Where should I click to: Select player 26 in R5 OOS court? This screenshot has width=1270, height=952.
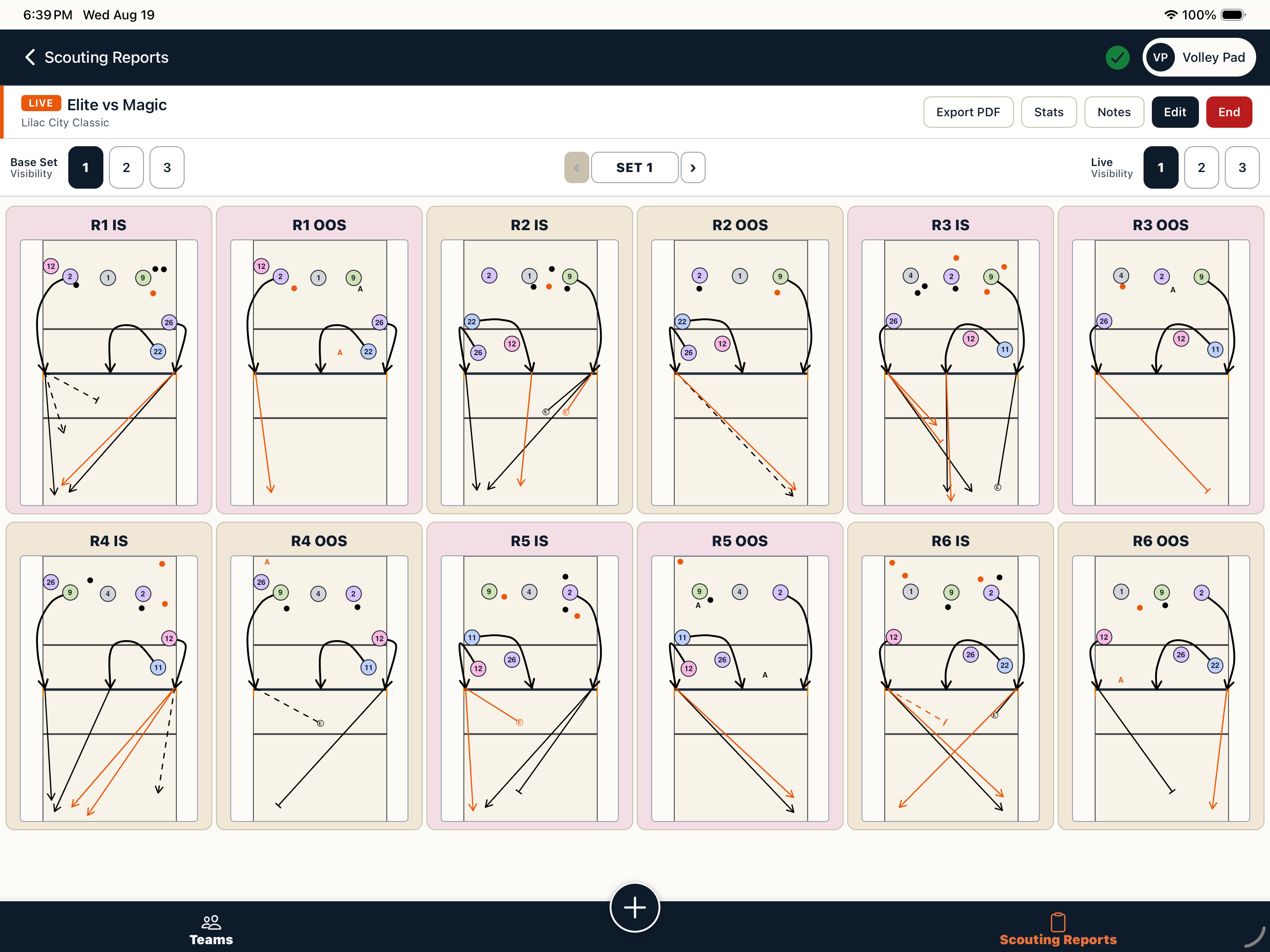[x=722, y=659]
